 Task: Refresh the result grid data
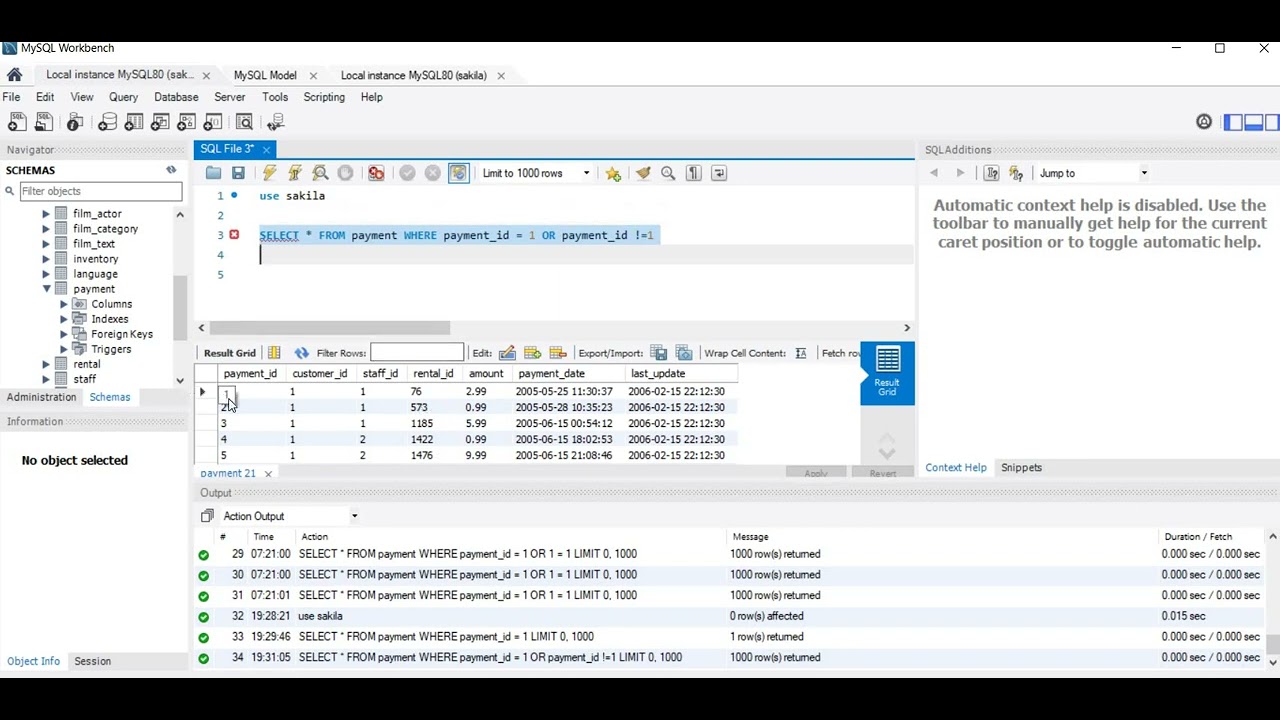(x=302, y=353)
